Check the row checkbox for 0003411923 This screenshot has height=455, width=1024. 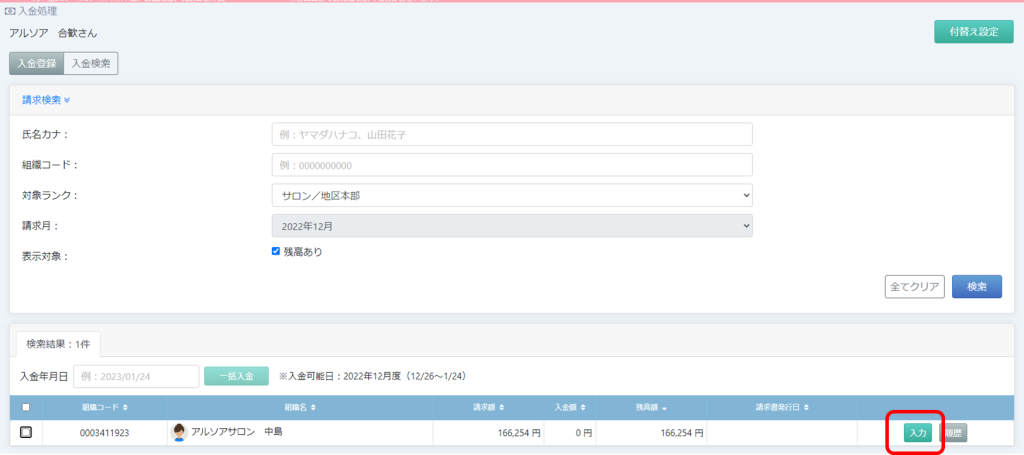26,432
